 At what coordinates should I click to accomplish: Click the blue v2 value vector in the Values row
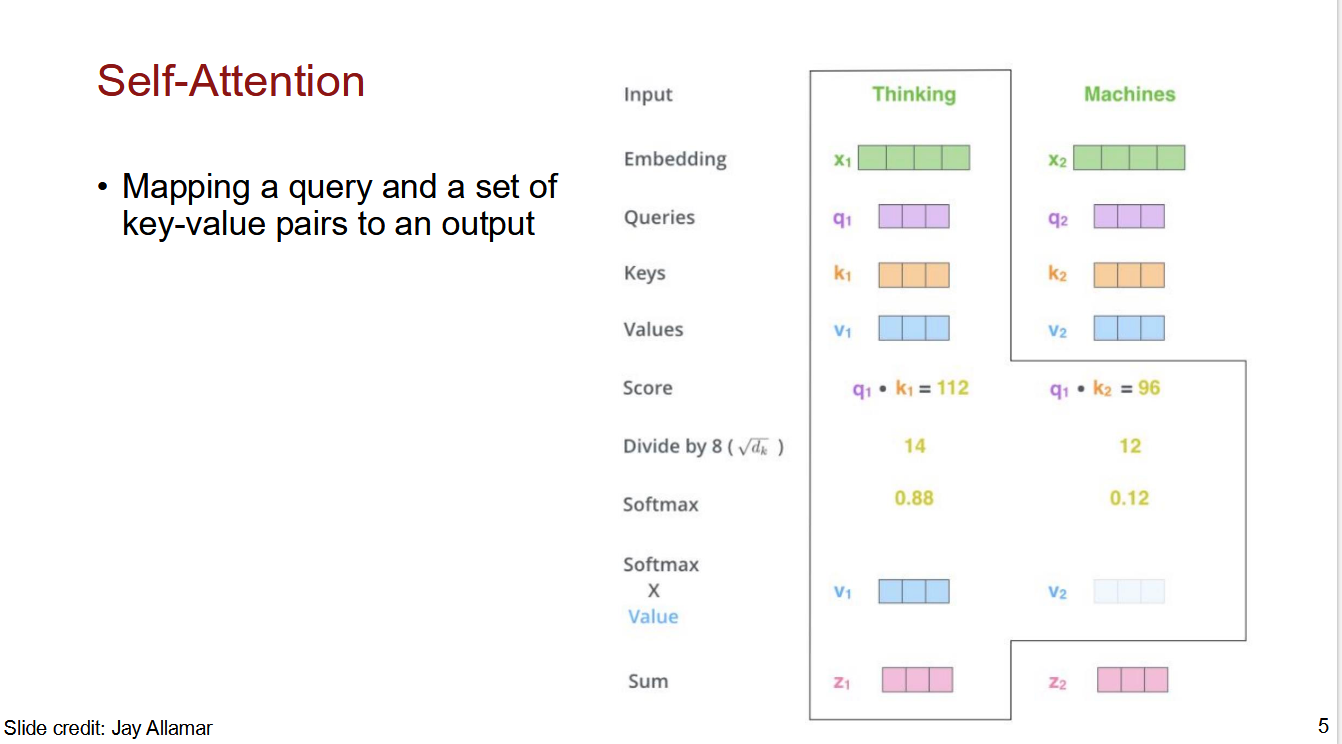1129,328
